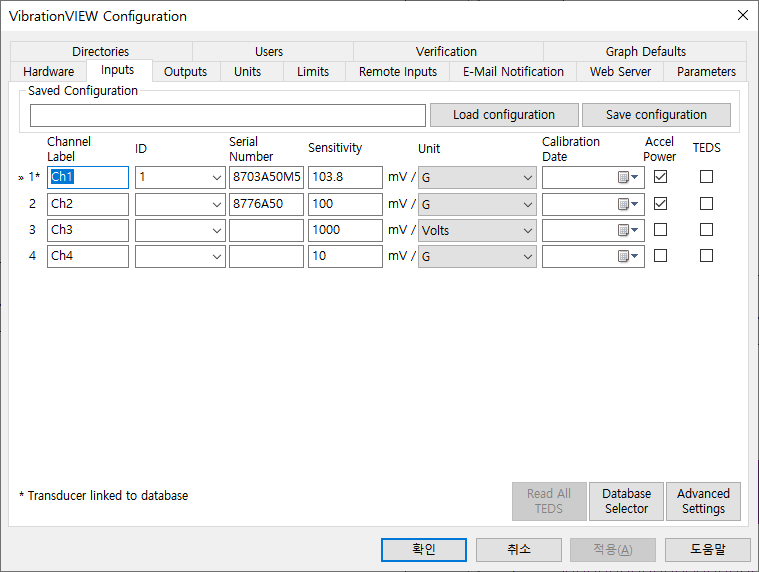The width and height of the screenshot is (759, 572).
Task: Open the Unit dropdown for channel 2
Action: click(x=477, y=205)
